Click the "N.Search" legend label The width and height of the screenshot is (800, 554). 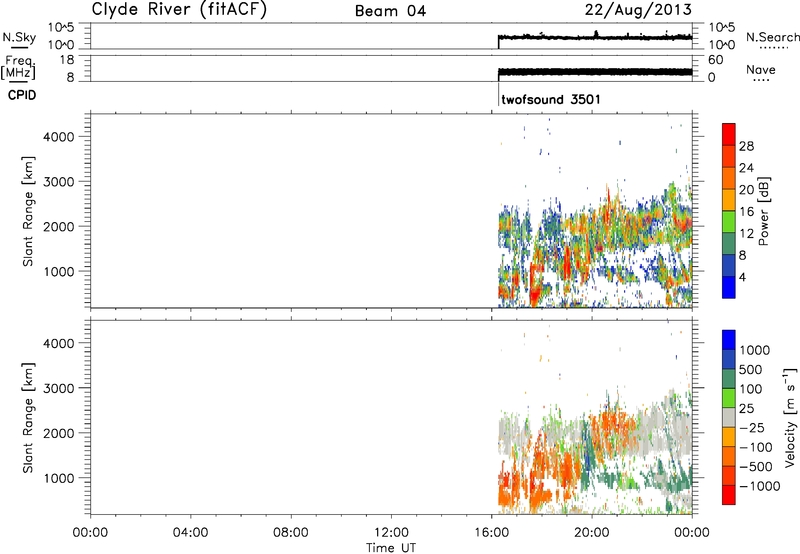coord(772,37)
